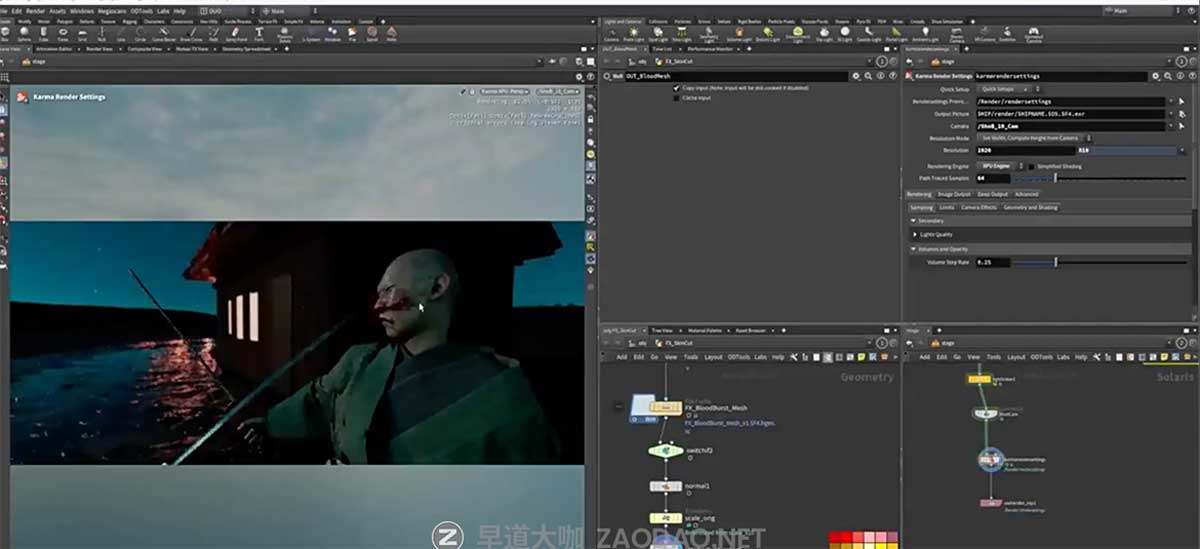1200x549 pixels.
Task: Open the Windows menu in main menu bar
Action: (82, 11)
